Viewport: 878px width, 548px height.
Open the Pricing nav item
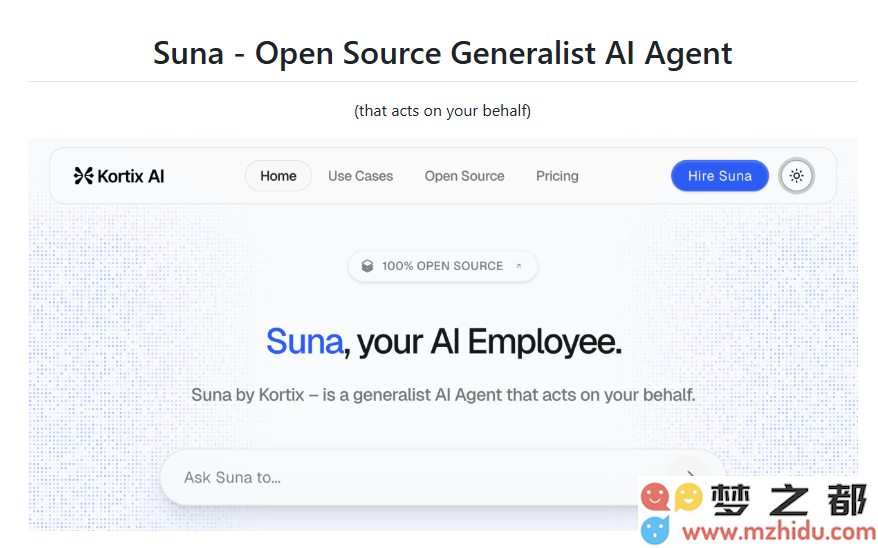click(557, 176)
